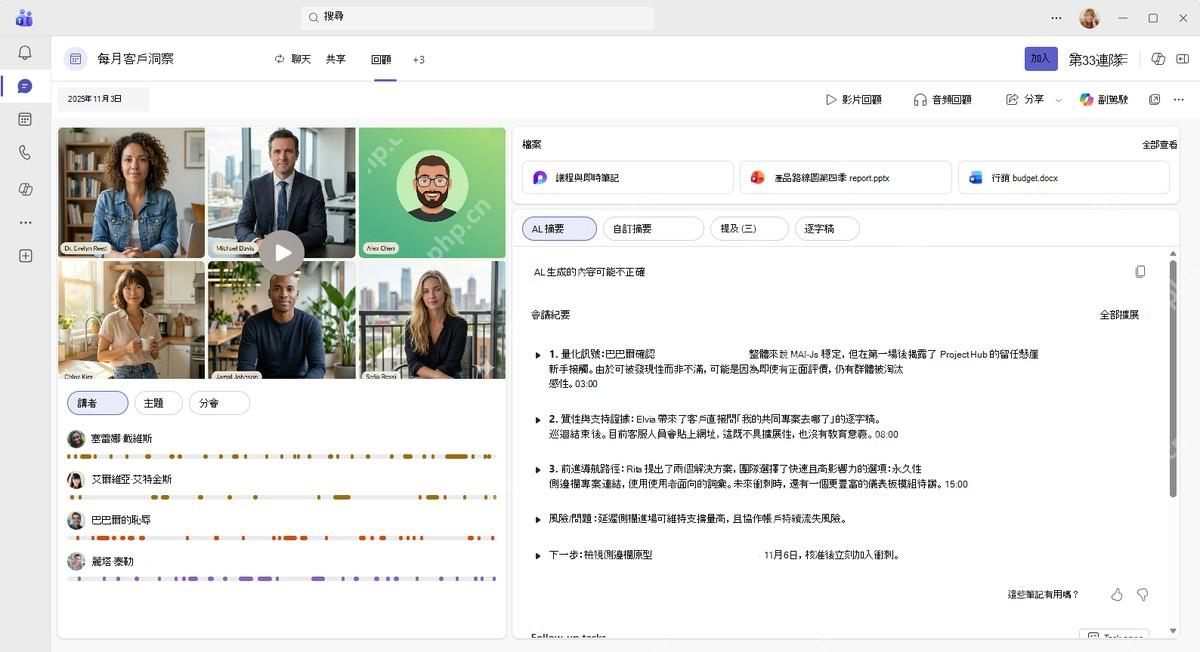Select the 提及 (三) tab

749,229
